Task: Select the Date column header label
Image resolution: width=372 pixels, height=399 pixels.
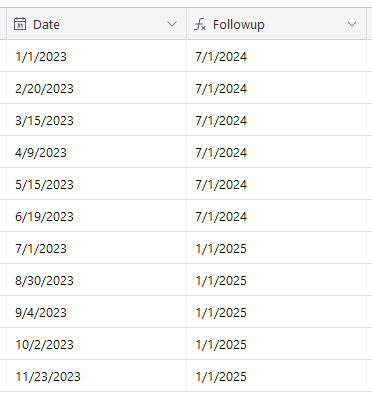Action: tap(46, 25)
